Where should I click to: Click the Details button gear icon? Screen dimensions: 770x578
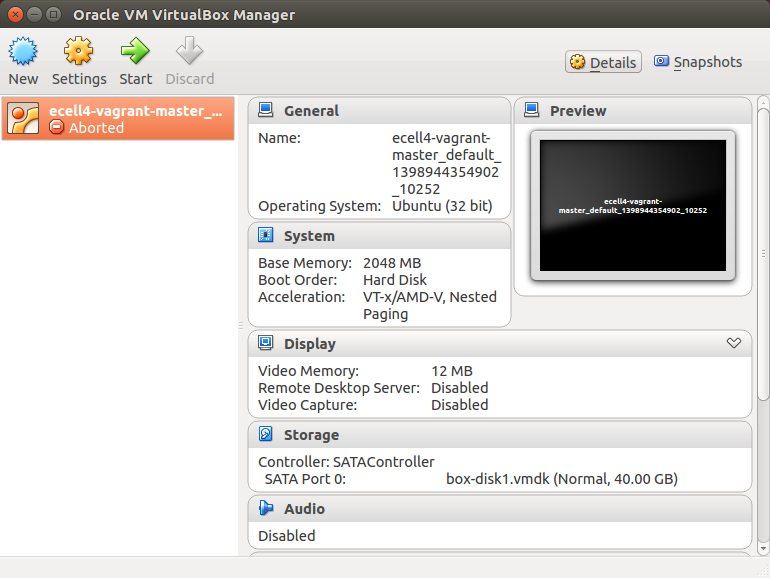pos(578,62)
